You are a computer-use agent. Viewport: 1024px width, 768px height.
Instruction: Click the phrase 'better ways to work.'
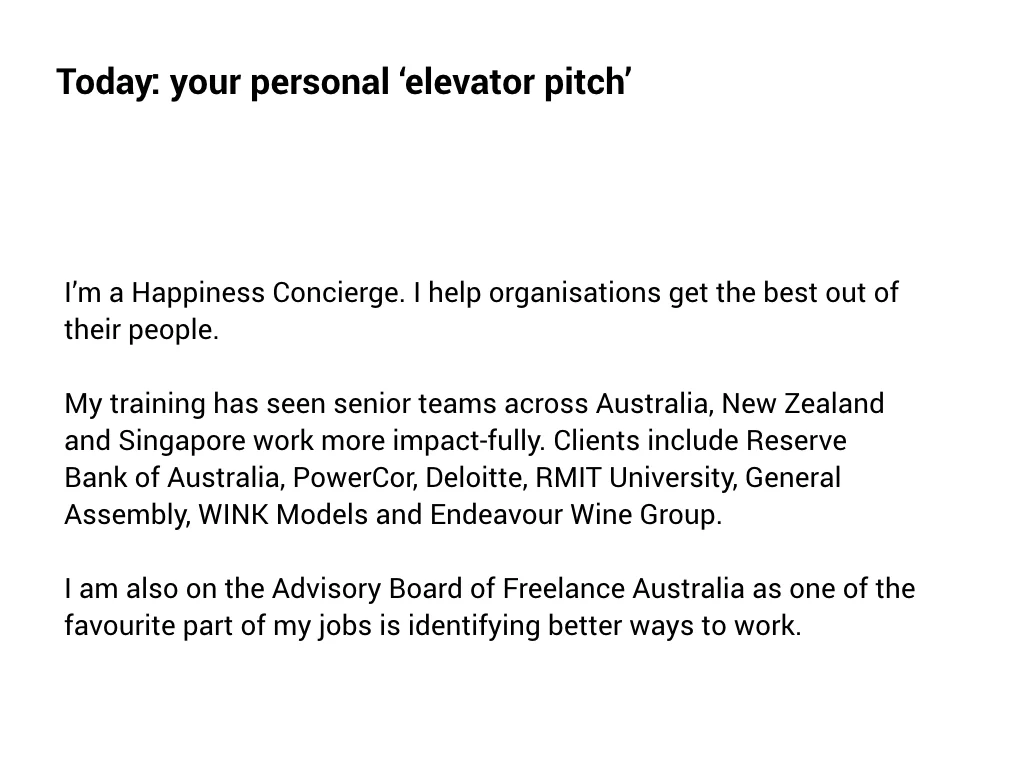(x=674, y=626)
